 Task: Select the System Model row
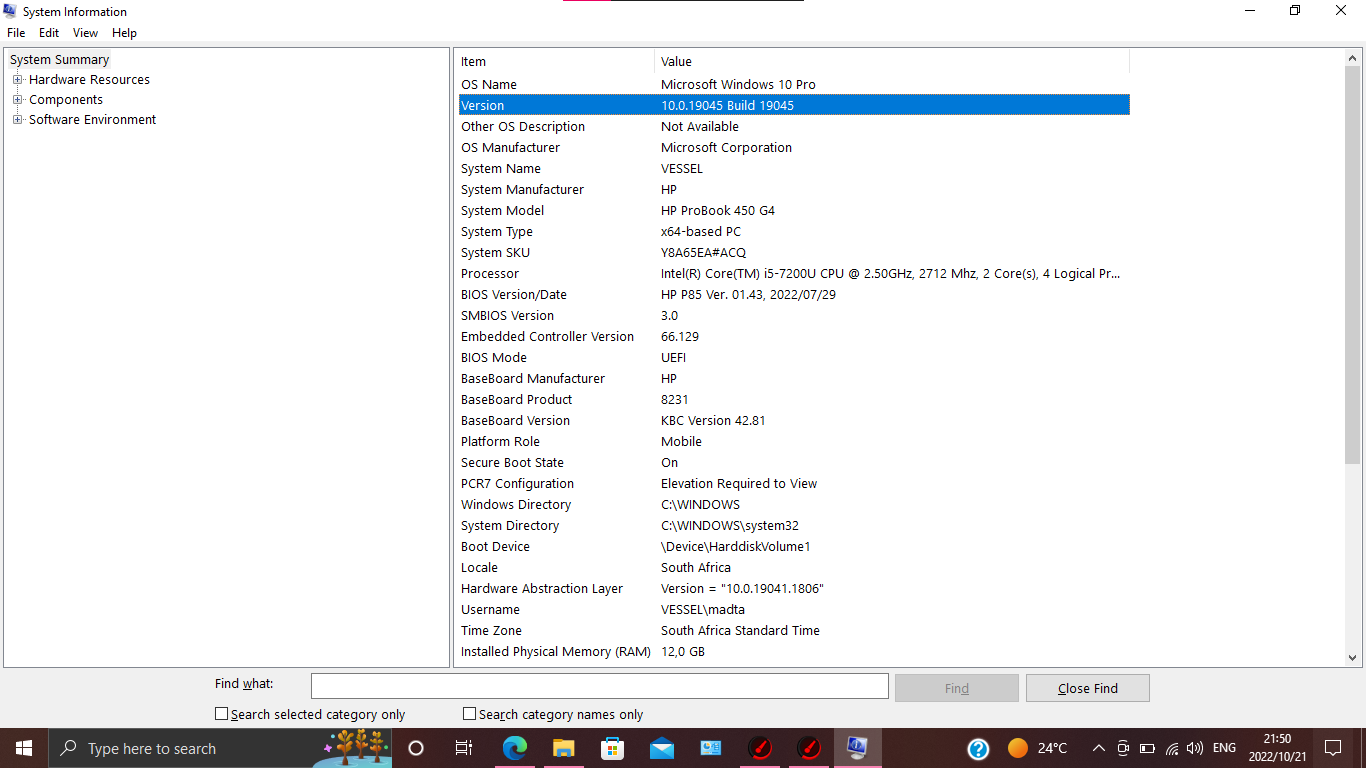(x=794, y=211)
